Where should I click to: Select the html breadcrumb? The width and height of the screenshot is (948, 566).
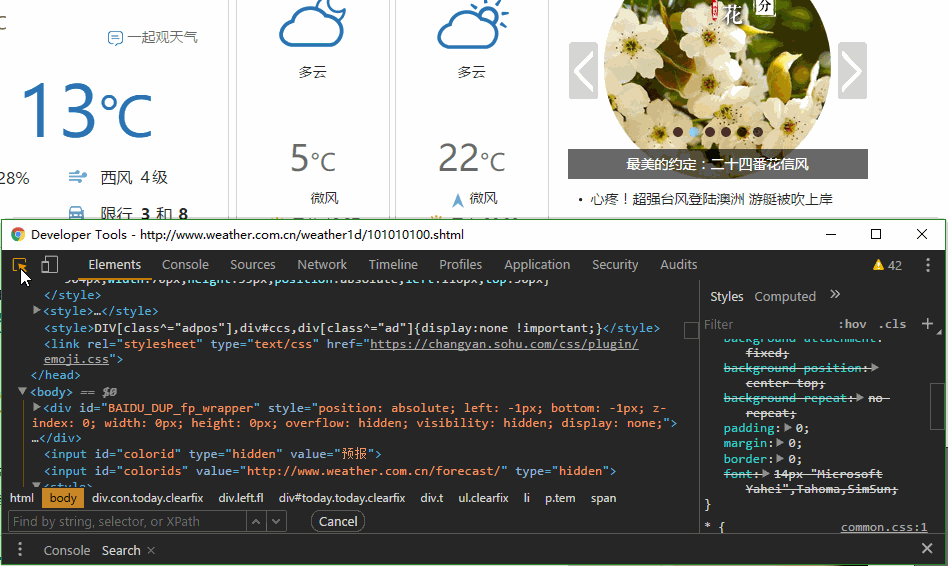click(22, 498)
